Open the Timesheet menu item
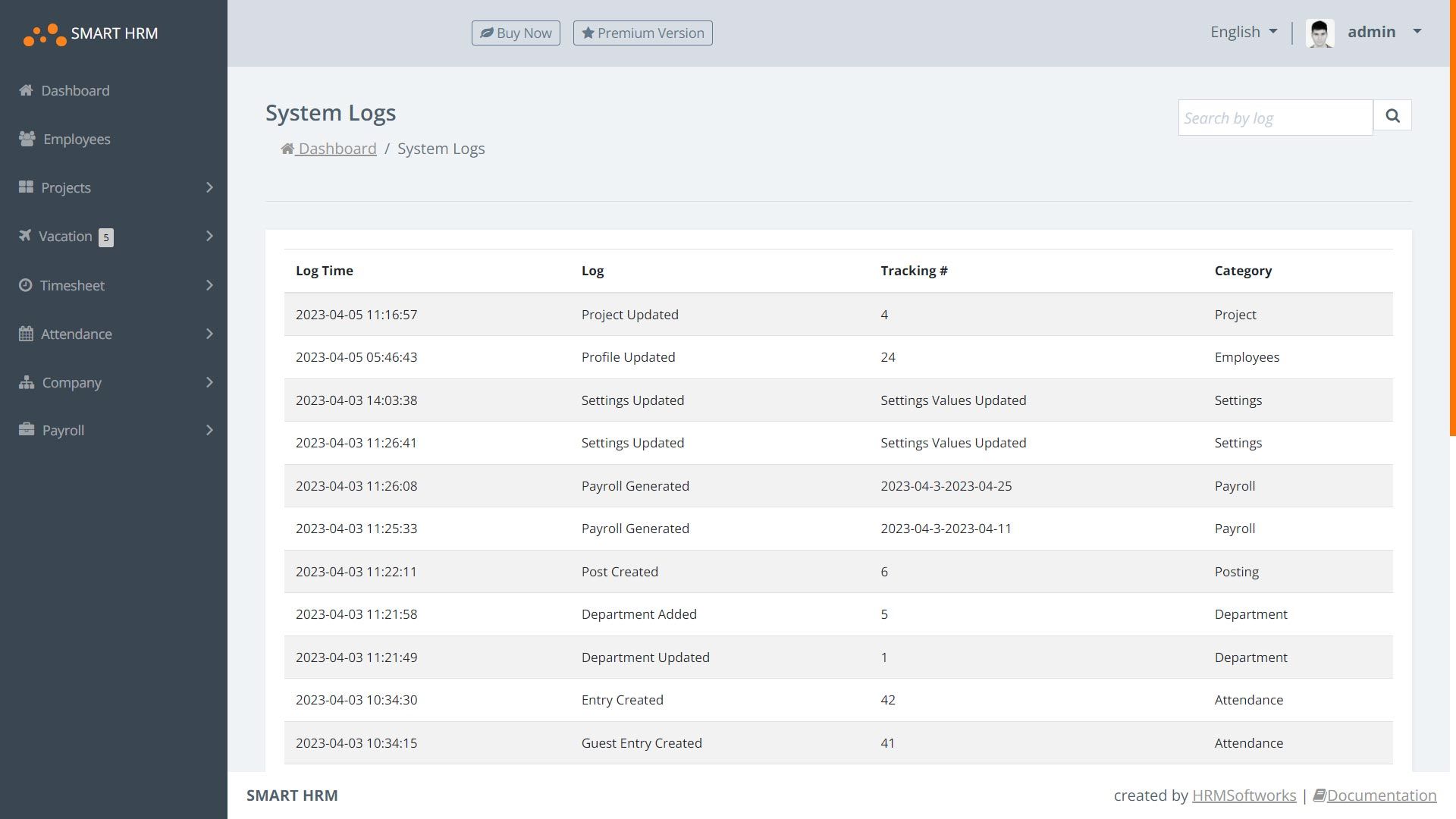 73,285
